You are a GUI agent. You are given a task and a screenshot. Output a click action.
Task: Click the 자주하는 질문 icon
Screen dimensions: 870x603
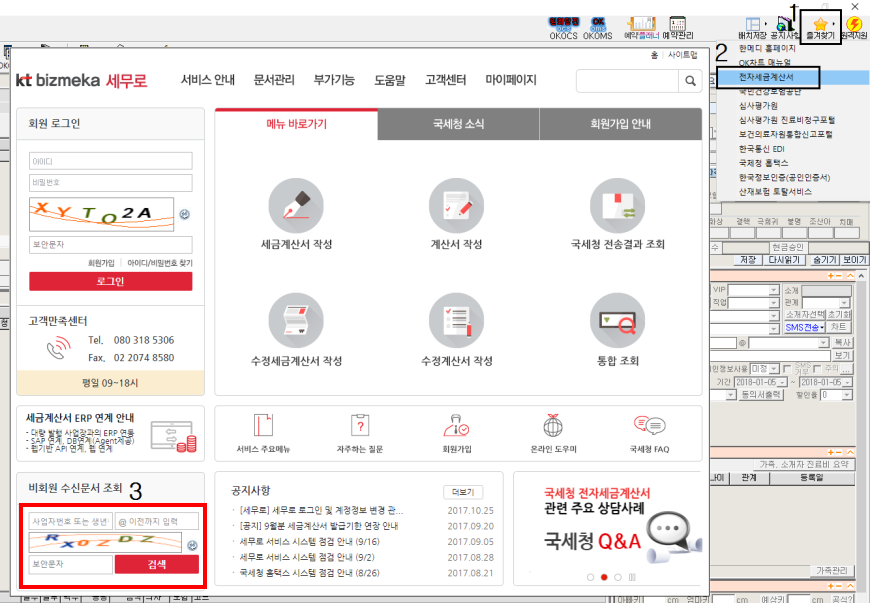[360, 425]
